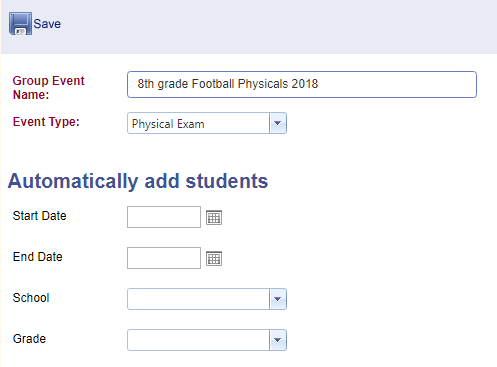Open the Start Date calendar picker icon
Screen dimensions: 497x367
pyautogui.click(x=214, y=218)
